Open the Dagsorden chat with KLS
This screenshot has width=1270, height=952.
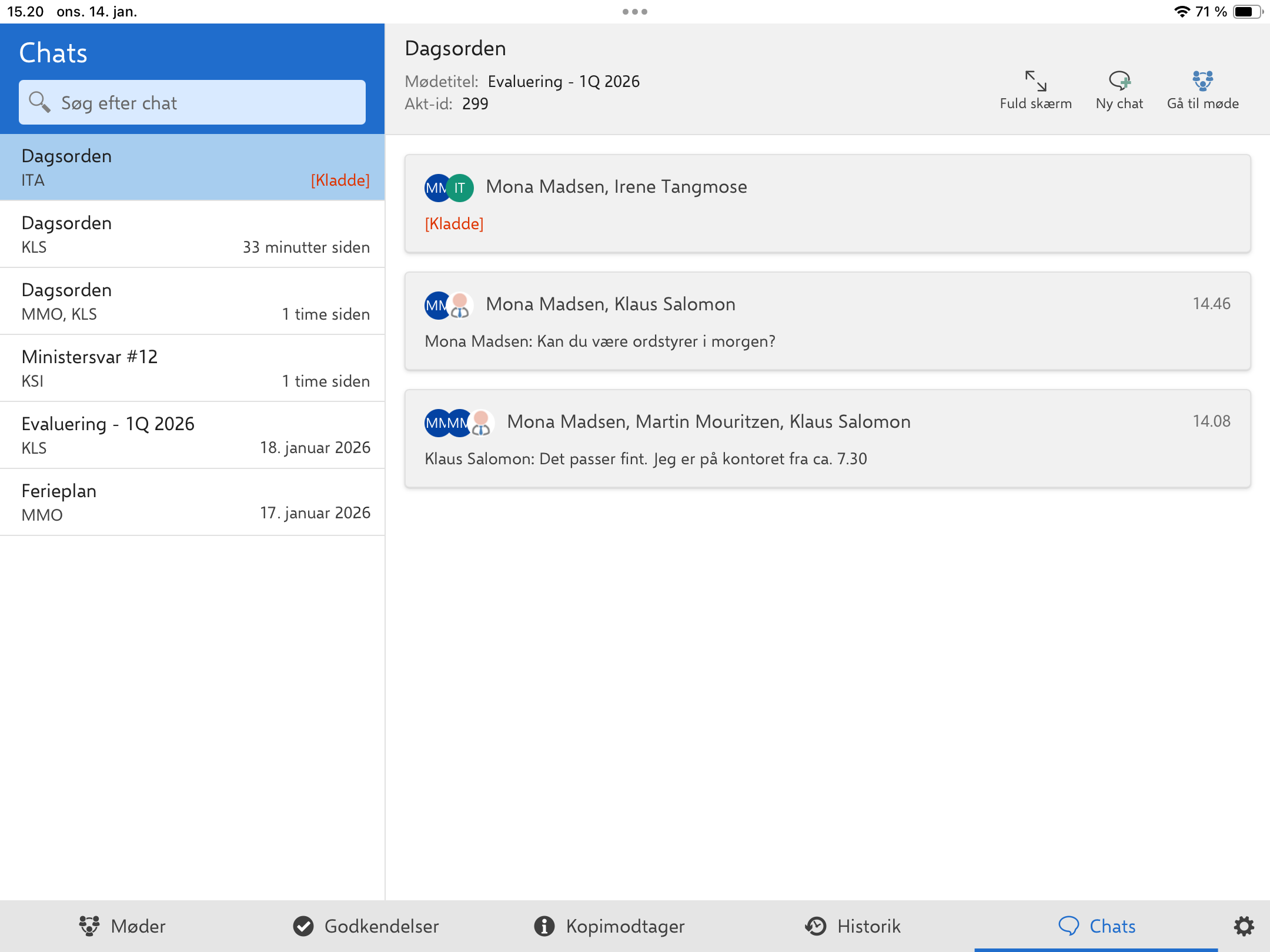tap(192, 234)
